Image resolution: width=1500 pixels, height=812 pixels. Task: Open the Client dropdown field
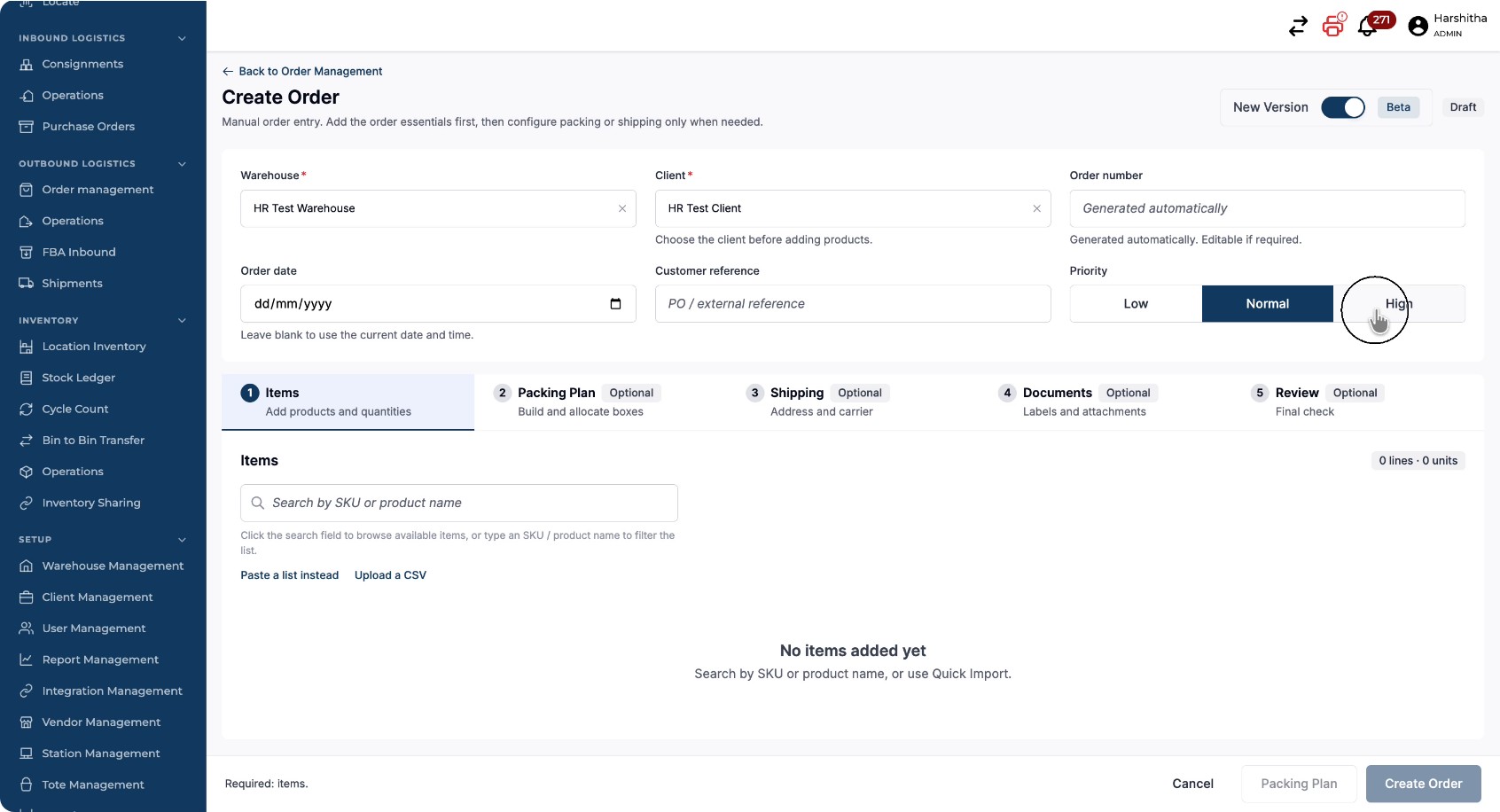point(853,208)
